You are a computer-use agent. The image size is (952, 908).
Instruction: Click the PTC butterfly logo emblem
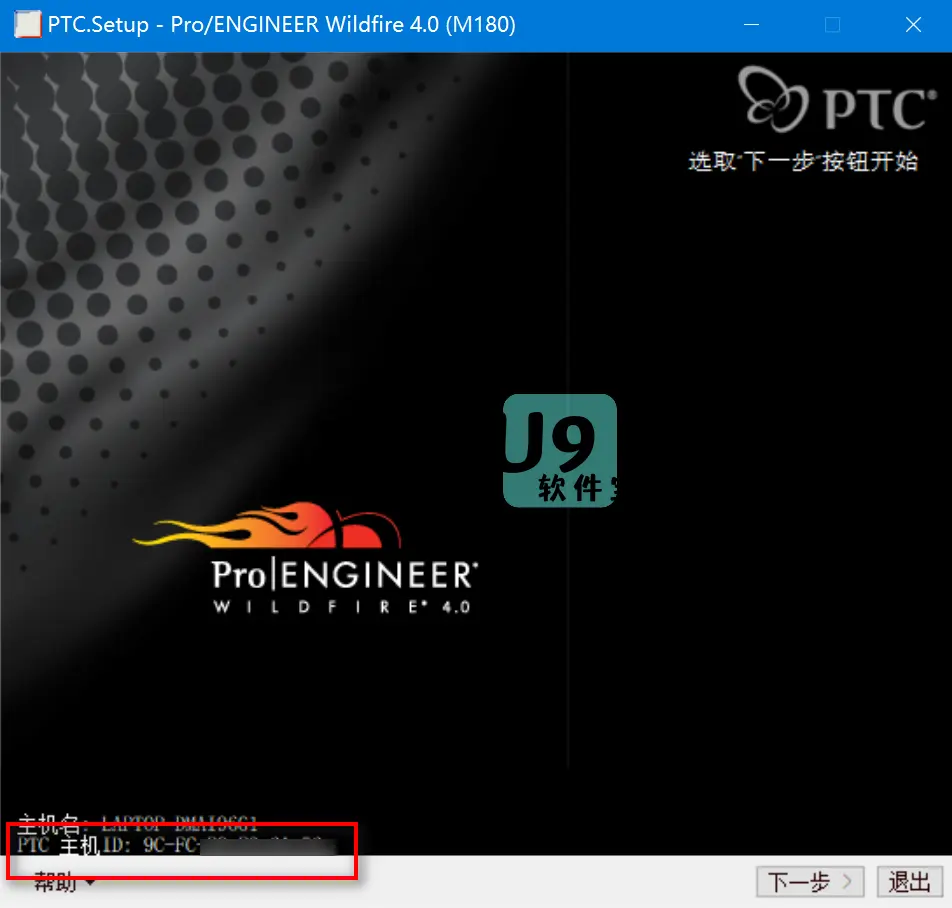pyautogui.click(x=774, y=100)
